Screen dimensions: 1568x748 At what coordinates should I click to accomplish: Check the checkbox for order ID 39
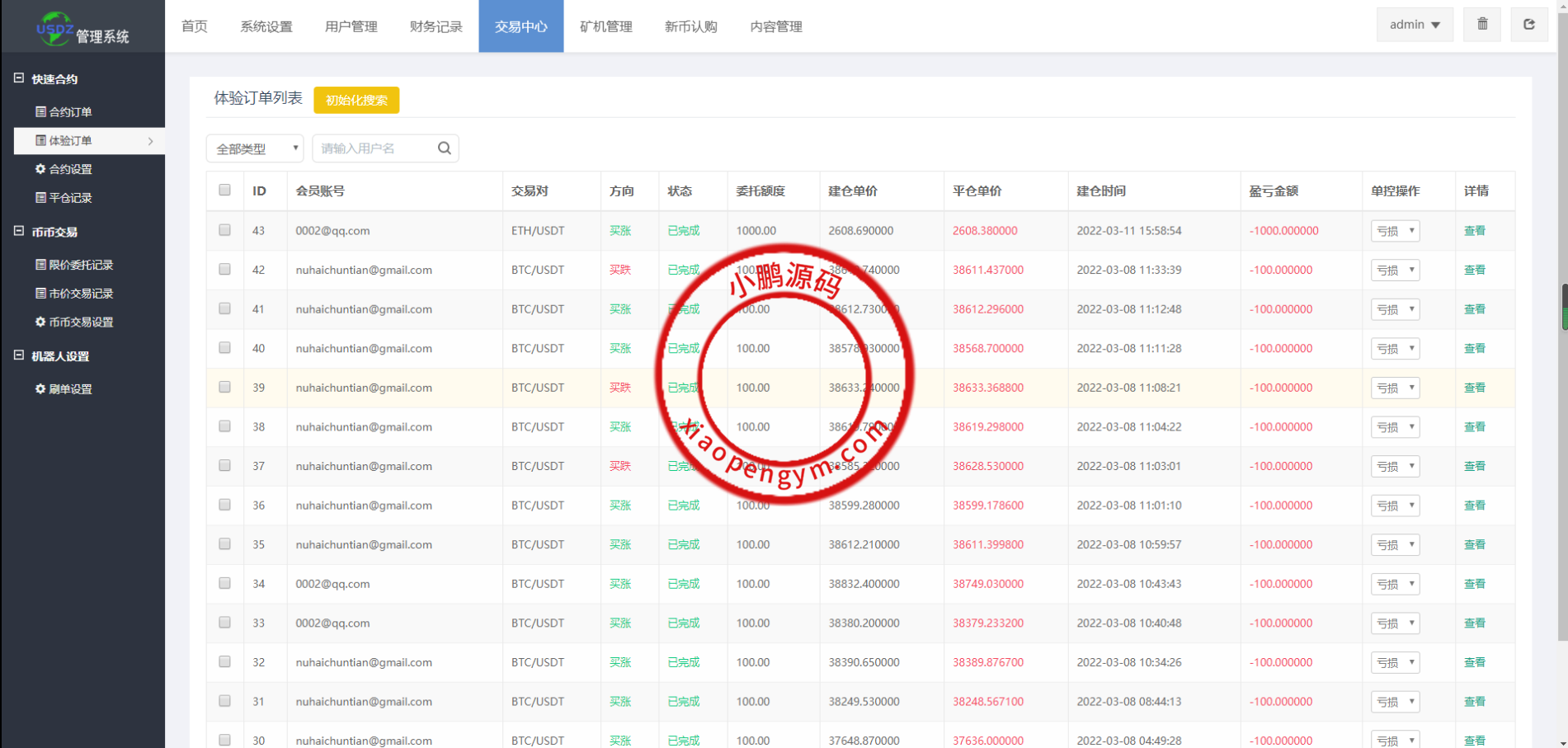pyautogui.click(x=224, y=387)
